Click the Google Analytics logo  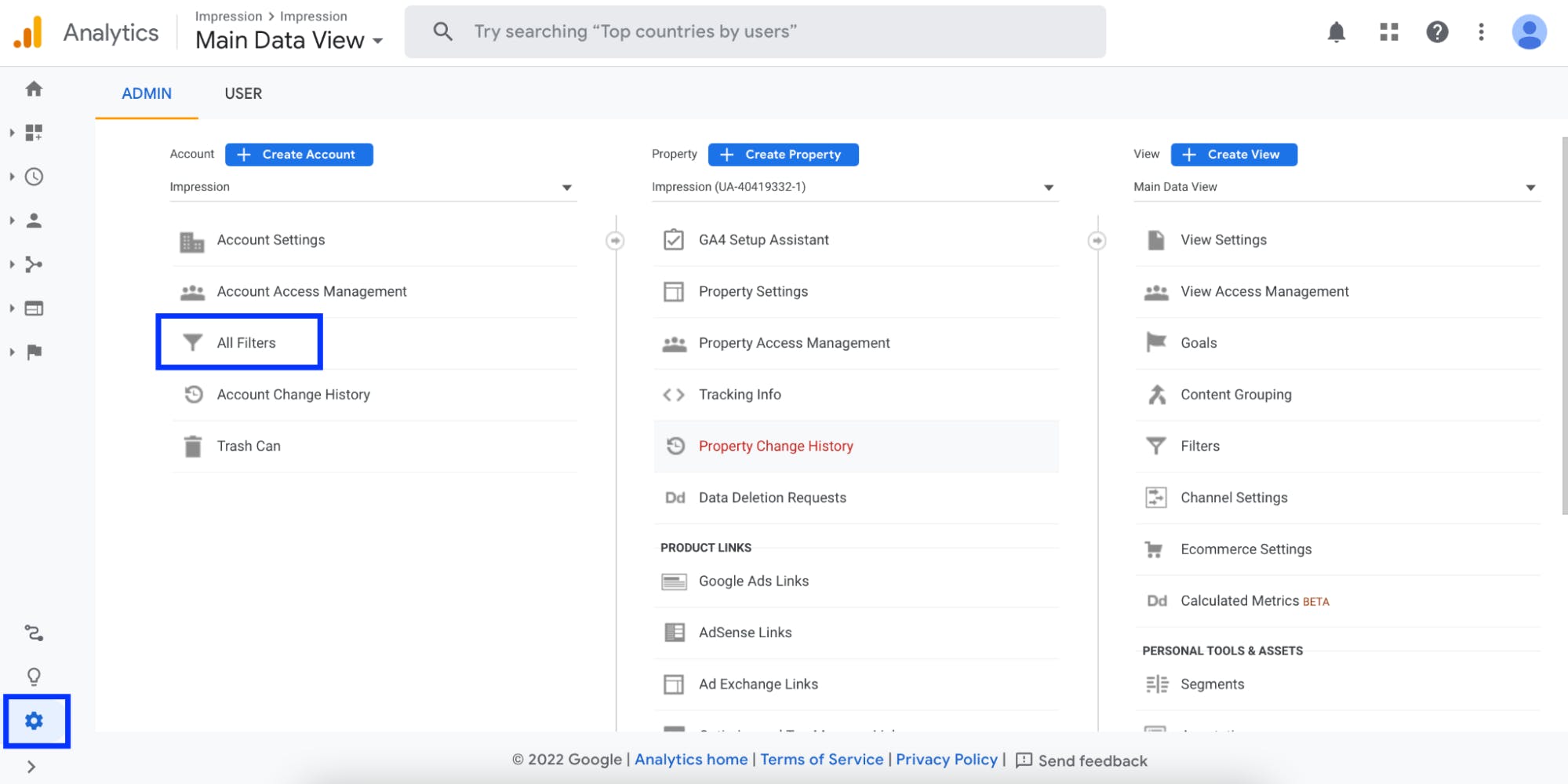tap(28, 33)
